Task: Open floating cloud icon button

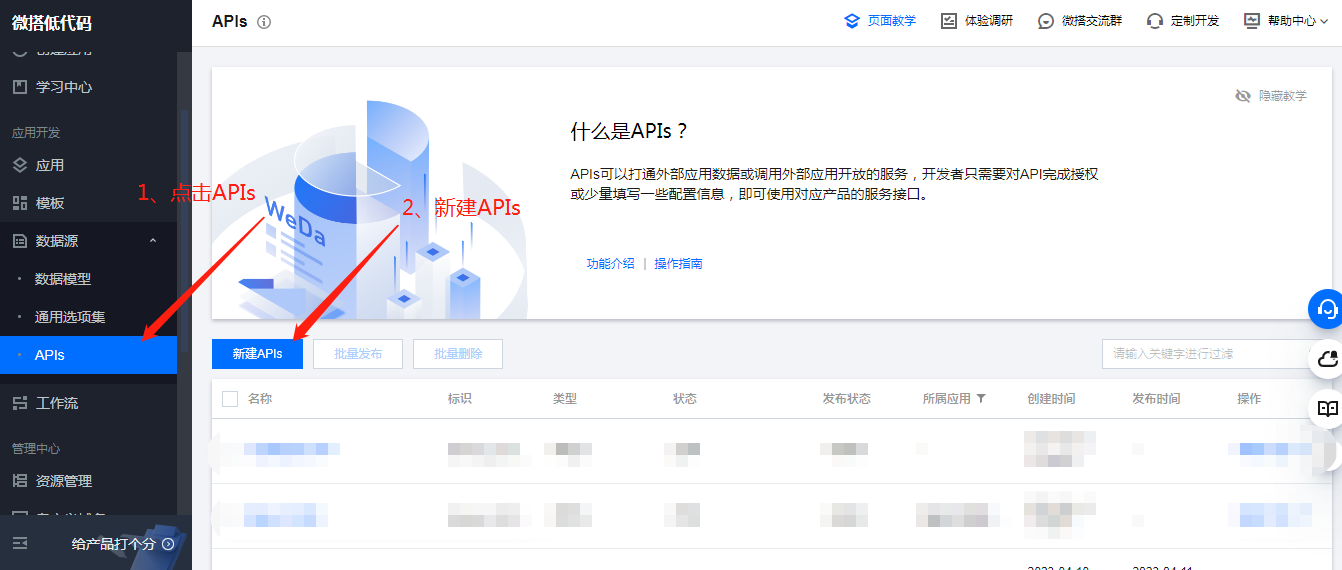Action: (x=1327, y=359)
